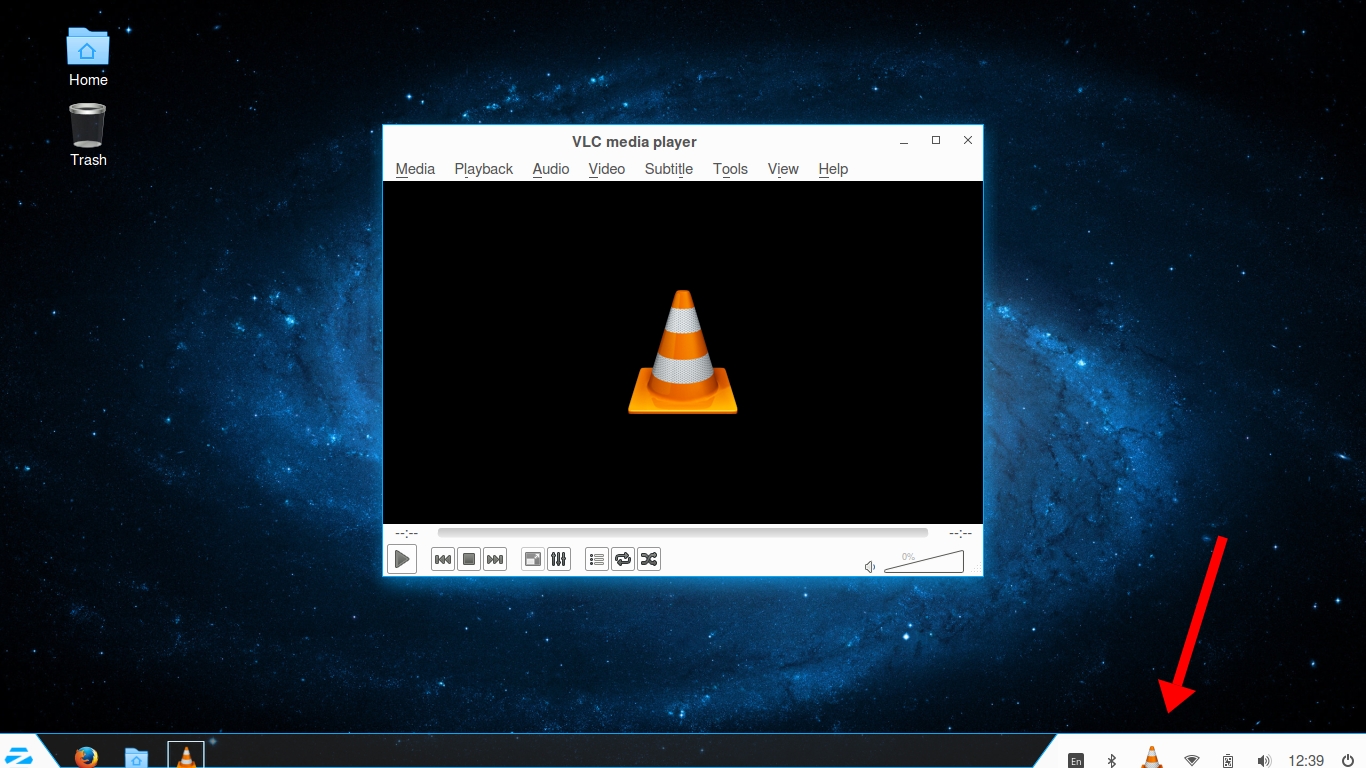
Task: Open the Home folder on desktop
Action: click(88, 57)
